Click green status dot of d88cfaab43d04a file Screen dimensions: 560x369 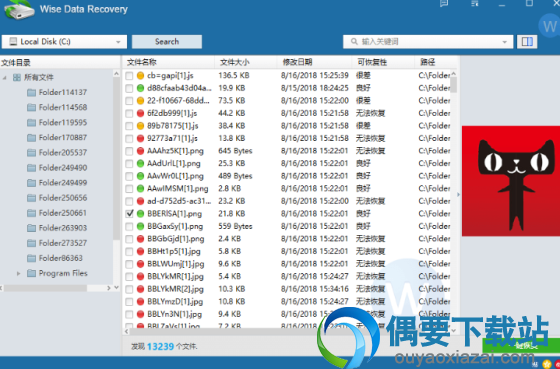tap(140, 88)
